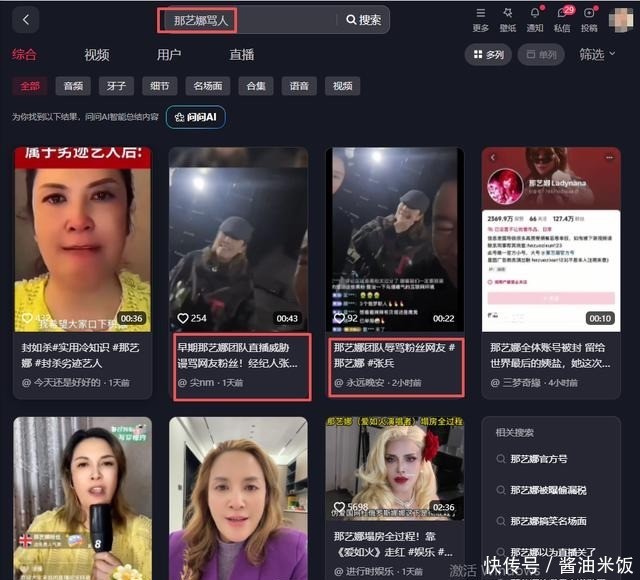Open the 00:43 duration video thumbnail
The image size is (640, 580).
pyautogui.click(x=238, y=240)
